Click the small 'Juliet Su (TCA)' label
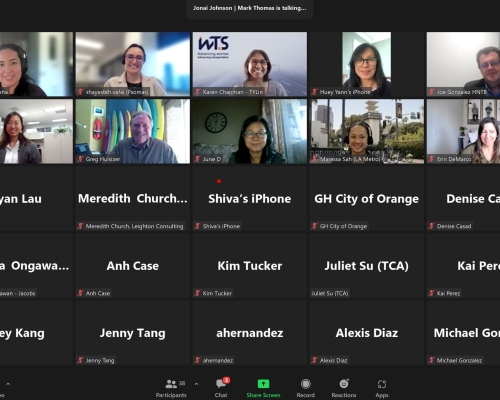500x400 pixels. [330, 293]
